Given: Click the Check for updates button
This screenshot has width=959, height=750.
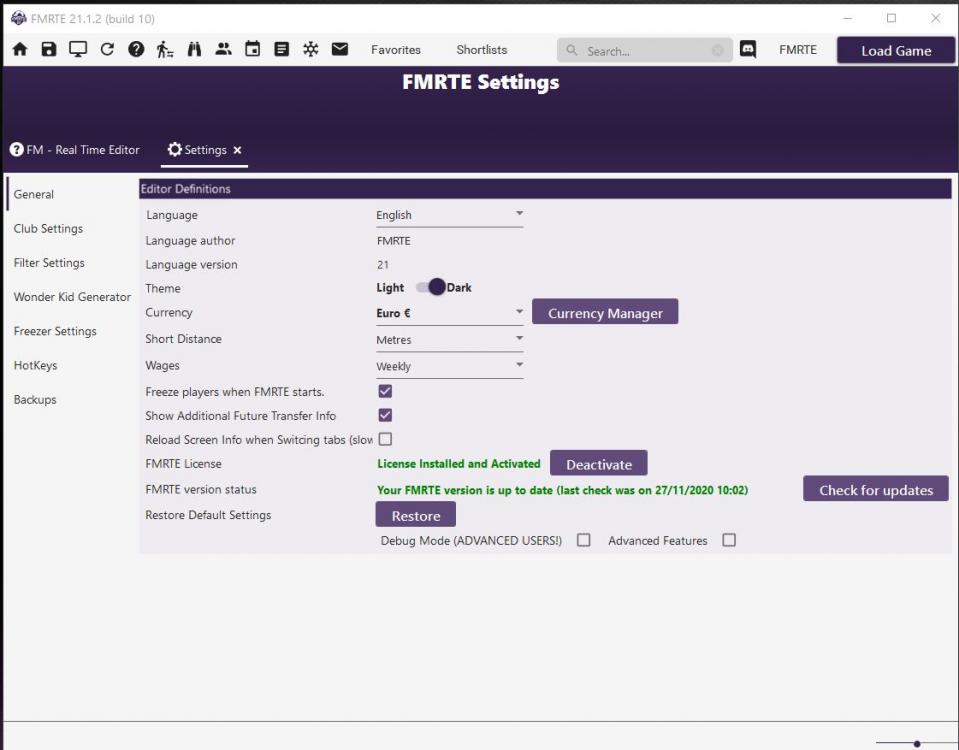Looking at the screenshot, I should pyautogui.click(x=875, y=490).
